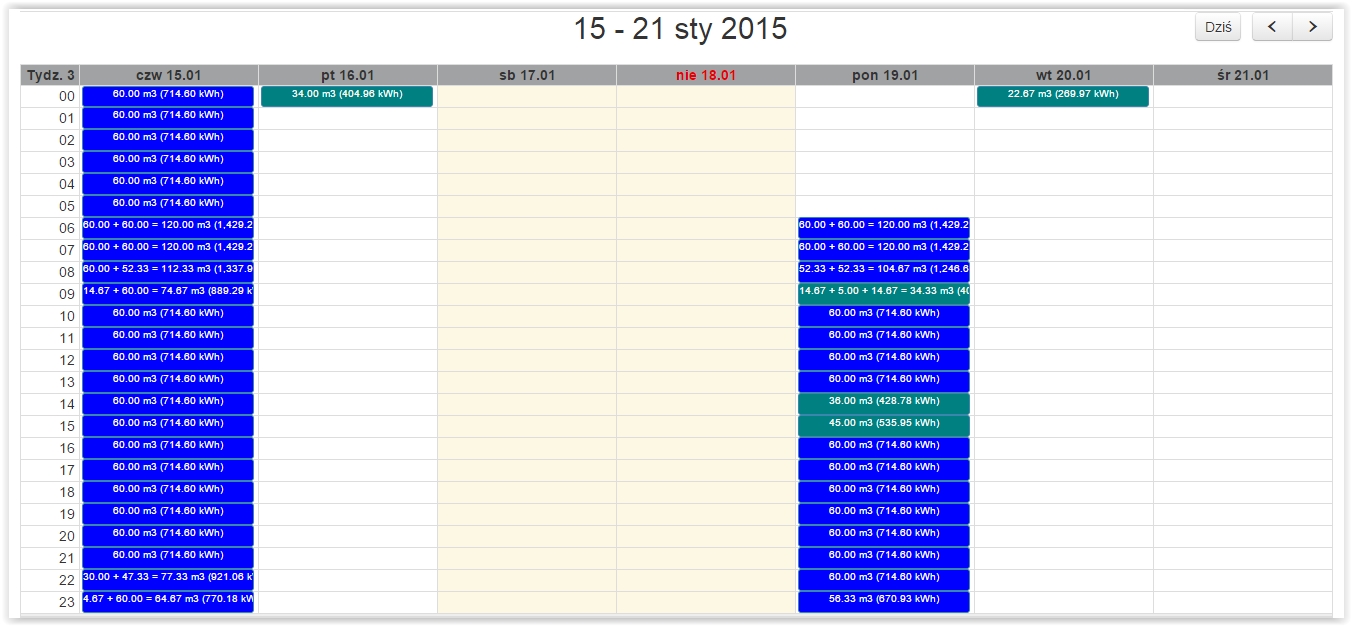This screenshot has width=1352, height=626.
Task: Click the red nie 18.01 column header
Action: pos(706,75)
